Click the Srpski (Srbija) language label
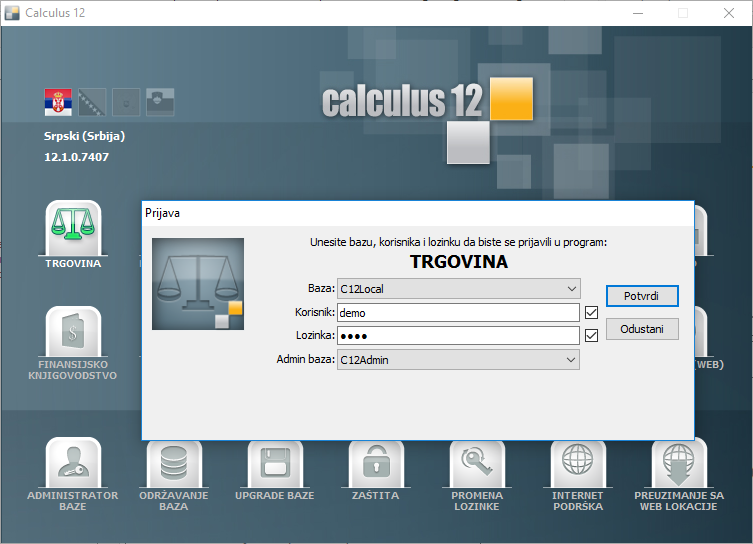This screenshot has height=544, width=753. point(85,136)
